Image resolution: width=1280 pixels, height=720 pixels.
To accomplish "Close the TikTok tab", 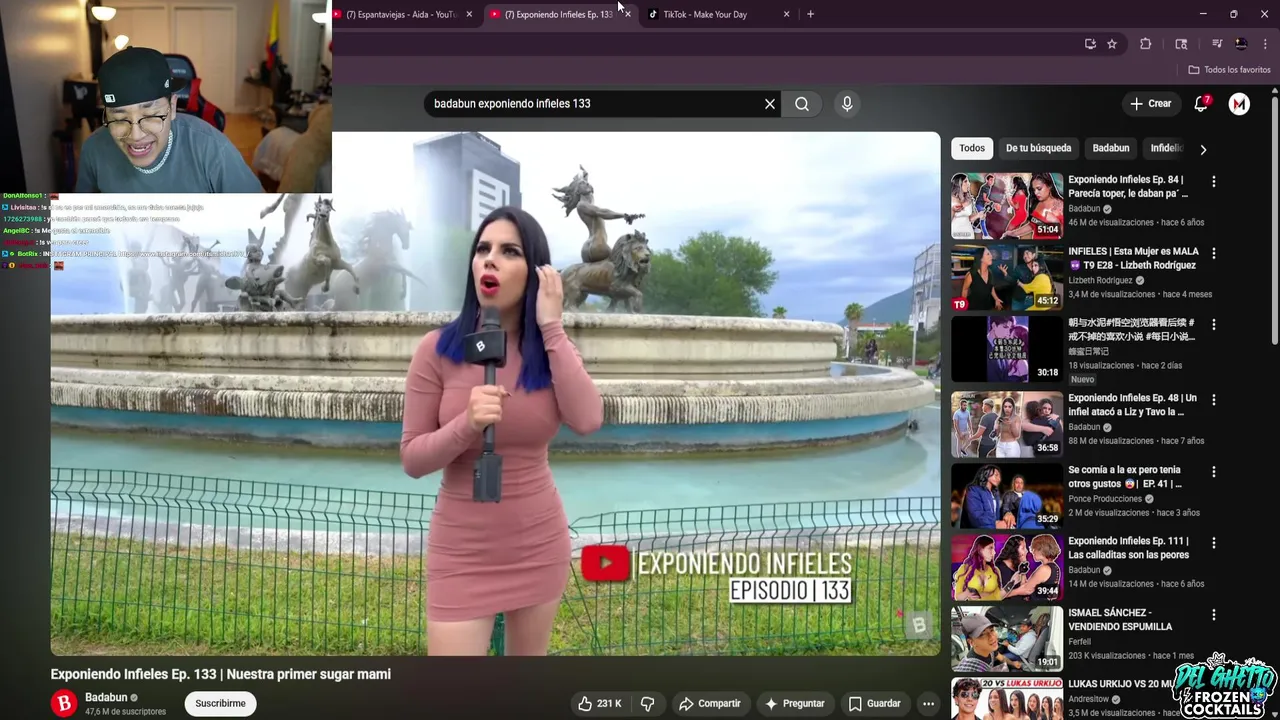I will (x=786, y=14).
